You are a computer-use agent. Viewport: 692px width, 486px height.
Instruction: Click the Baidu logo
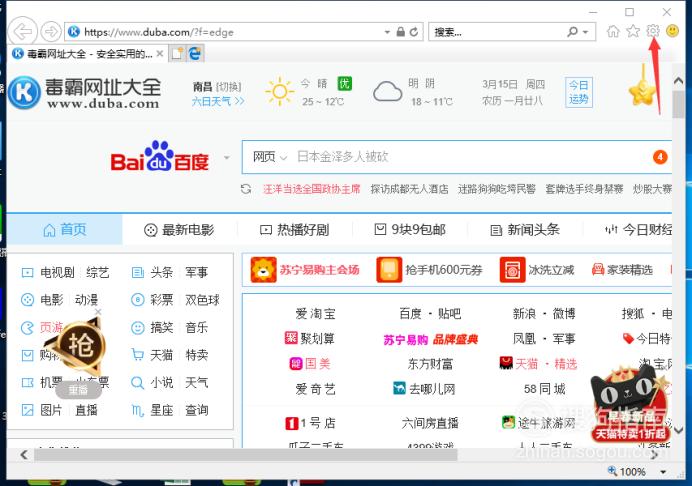(x=159, y=157)
